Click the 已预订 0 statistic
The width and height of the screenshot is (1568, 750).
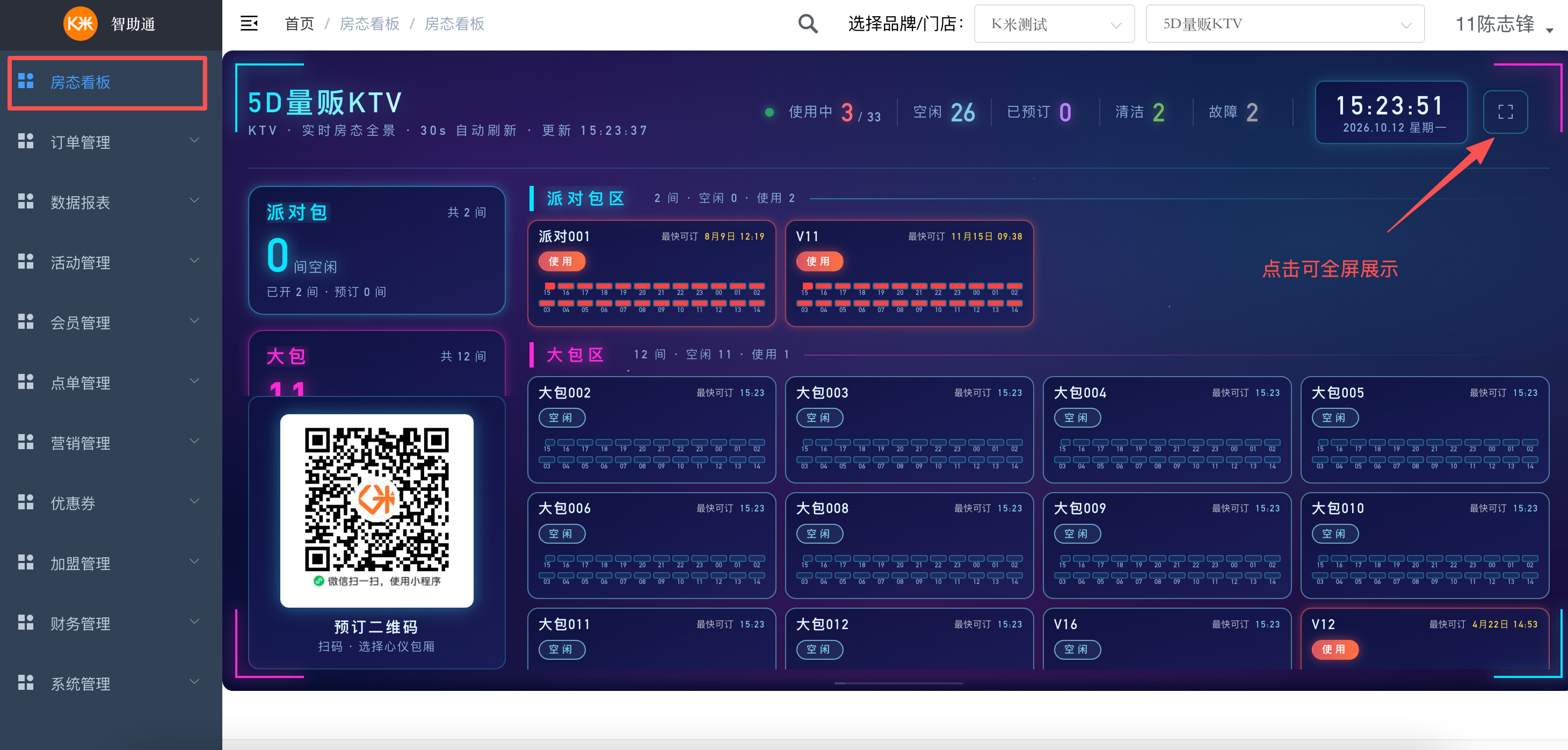pyautogui.click(x=1039, y=113)
